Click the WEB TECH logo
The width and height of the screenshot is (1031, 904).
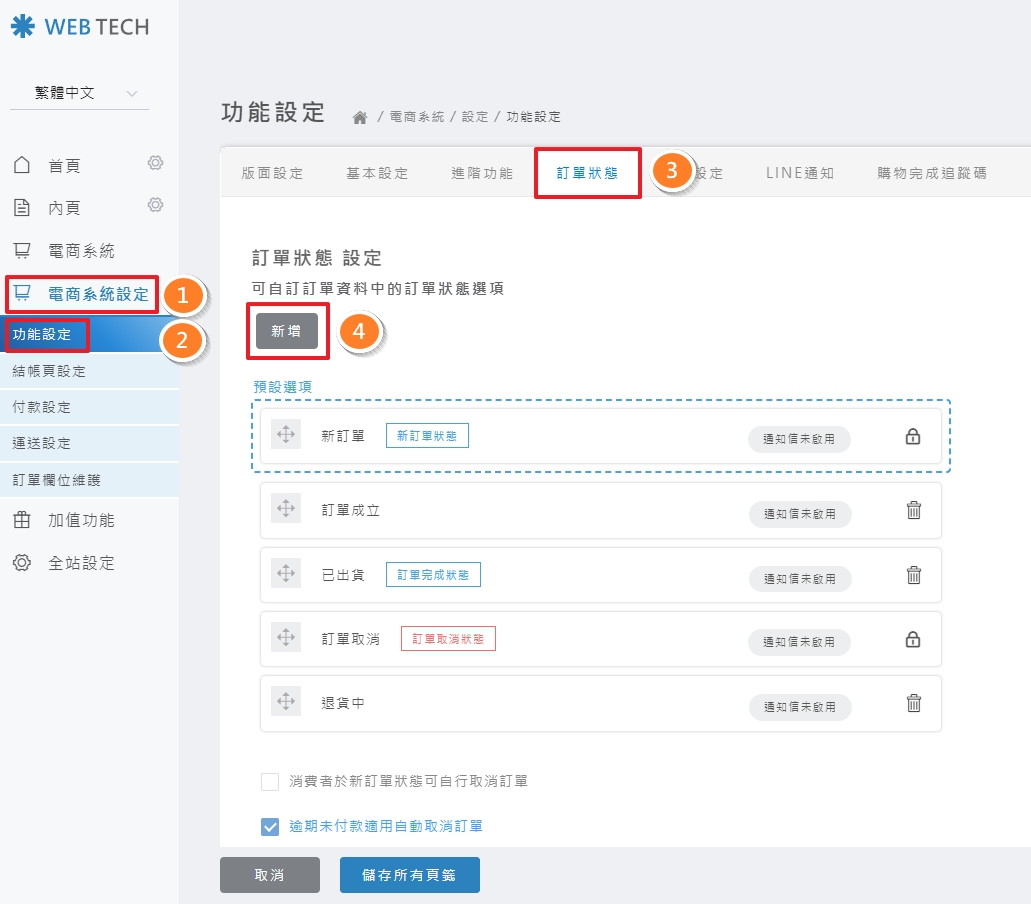(80, 27)
